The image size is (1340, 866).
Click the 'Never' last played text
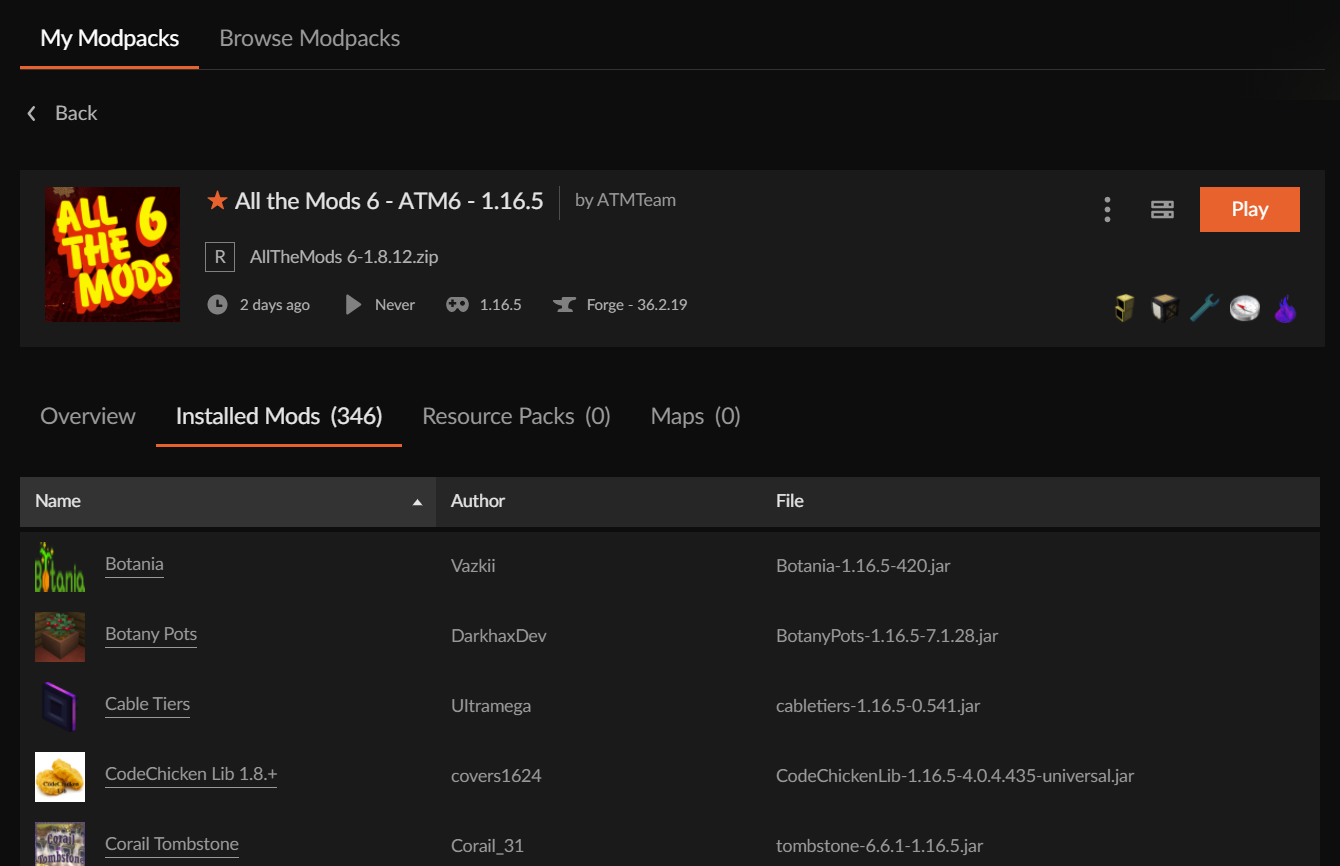point(395,305)
